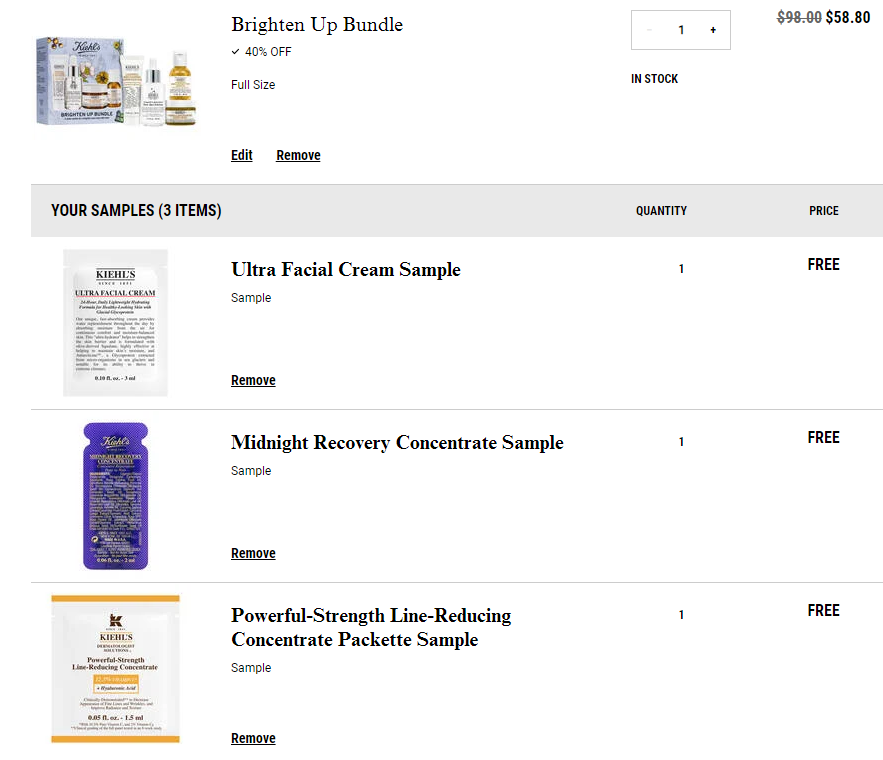Screen dimensions: 883x760
Task: Open Brighten Up Bundle product image
Action: (116, 82)
